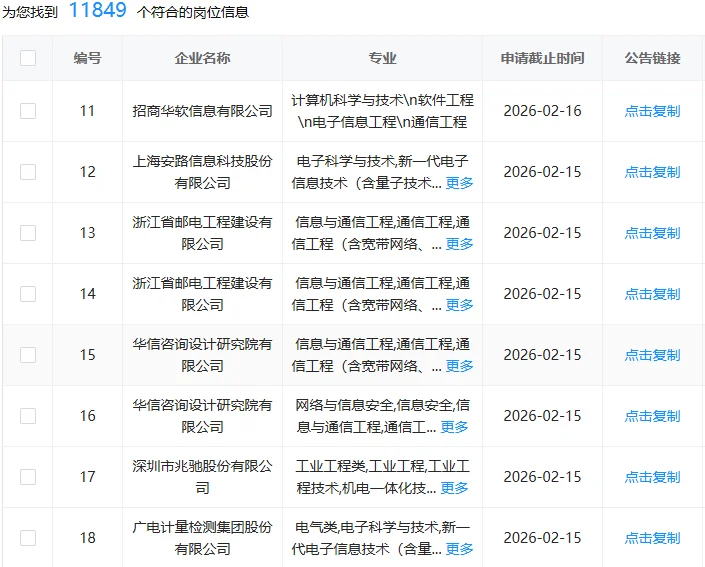
Task: Select company 招商华软信息有限公司
Action: [x=202, y=111]
